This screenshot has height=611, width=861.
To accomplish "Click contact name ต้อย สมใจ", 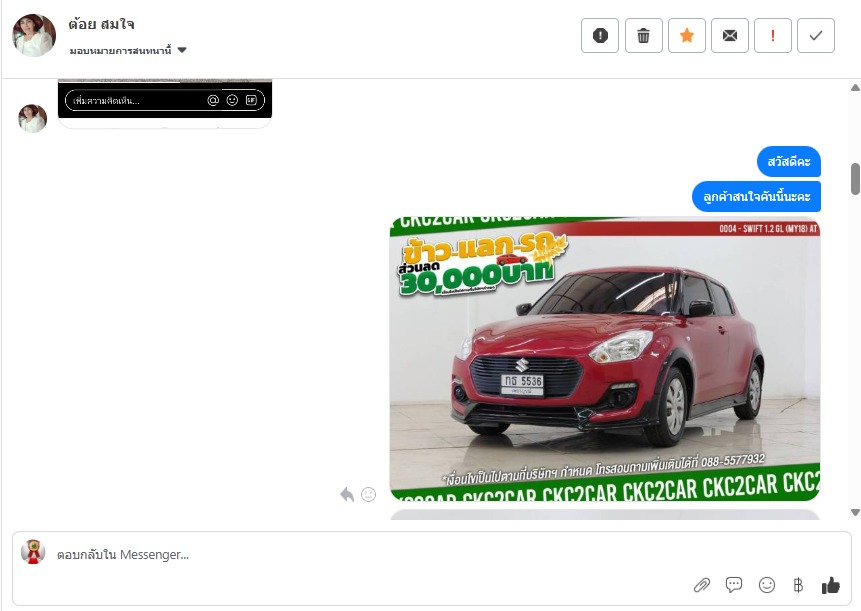I will [101, 24].
